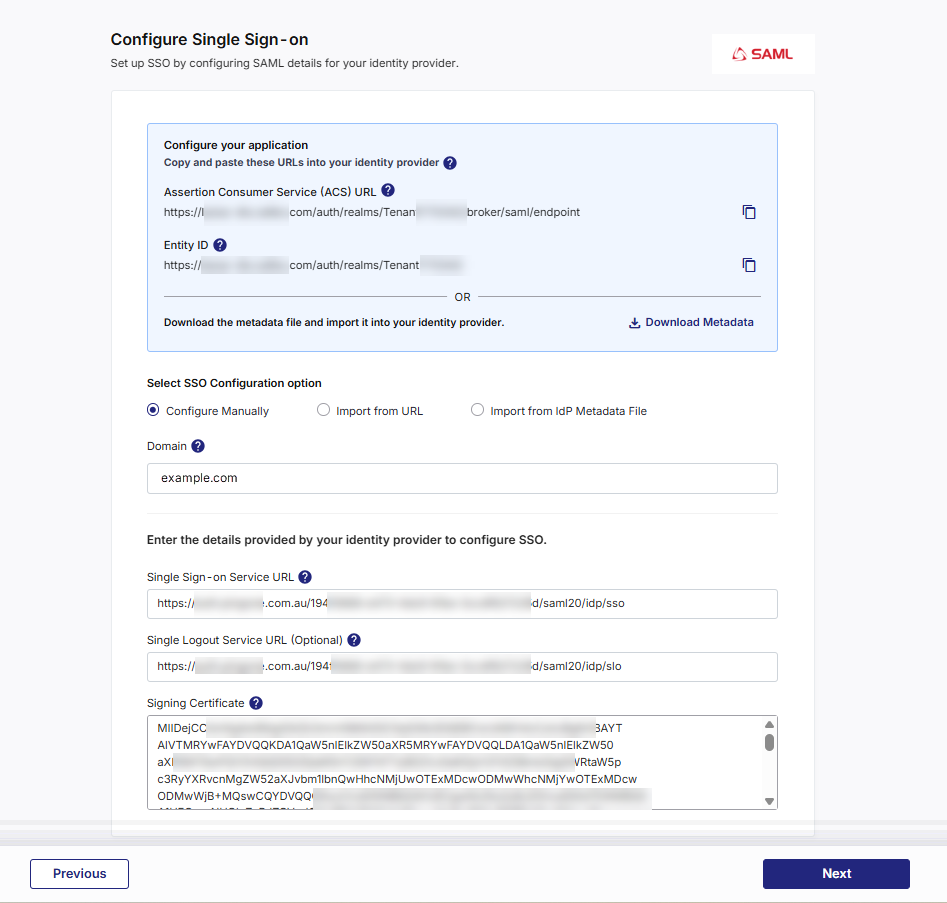Select the Import from URL option
Image resolution: width=947 pixels, height=903 pixels.
323,410
